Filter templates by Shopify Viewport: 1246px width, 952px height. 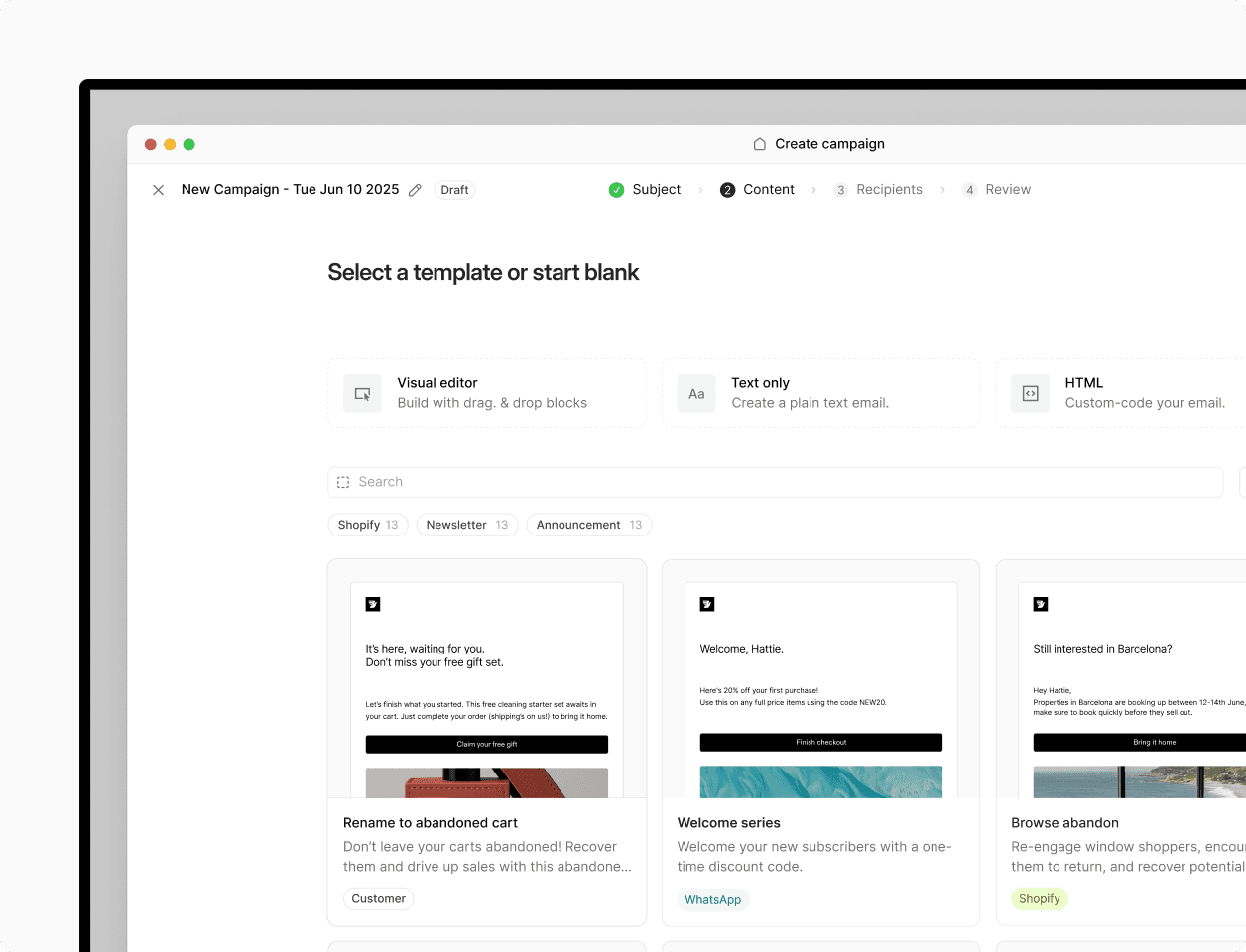[x=368, y=525]
